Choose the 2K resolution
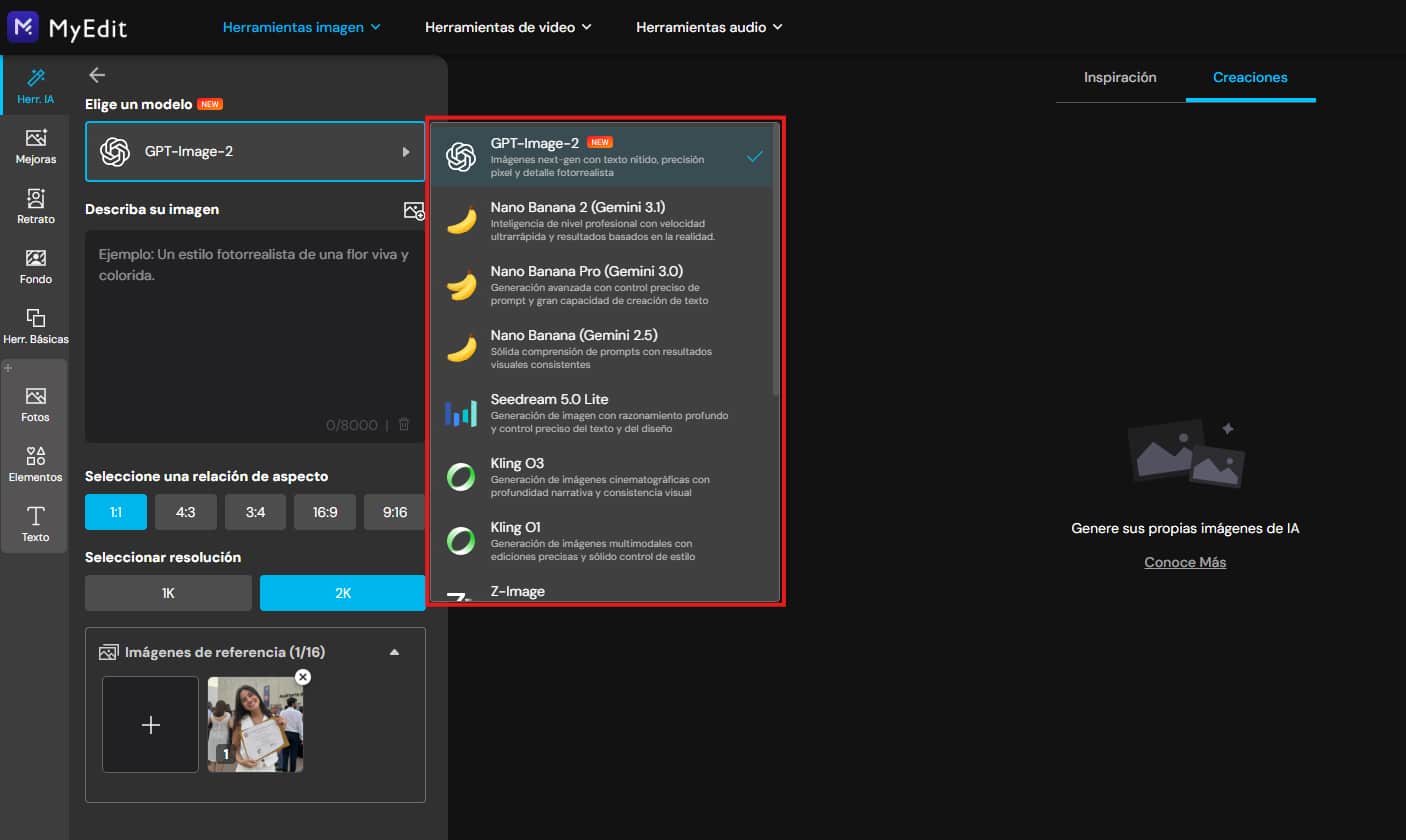Viewport: 1406px width, 840px height. (x=343, y=592)
